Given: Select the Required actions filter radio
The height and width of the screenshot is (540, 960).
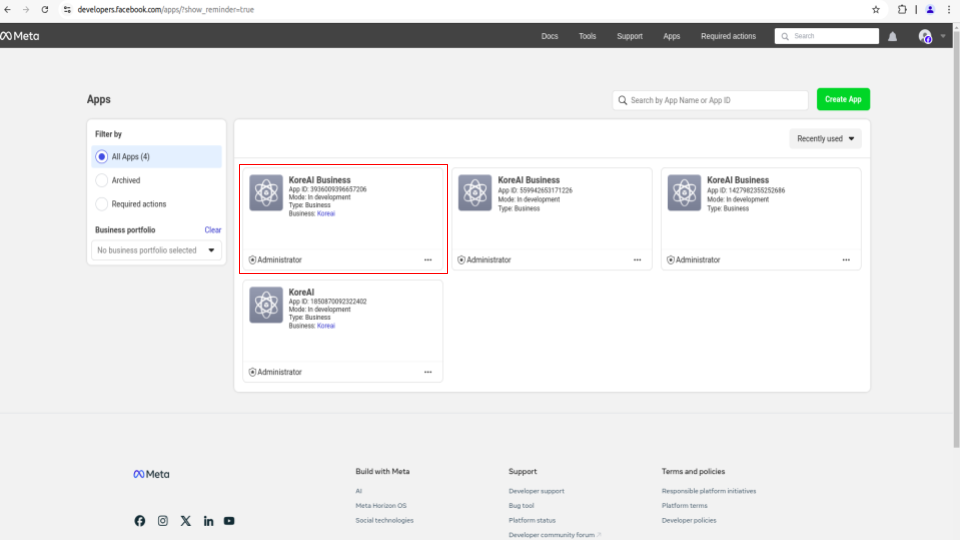Looking at the screenshot, I should coord(102,204).
